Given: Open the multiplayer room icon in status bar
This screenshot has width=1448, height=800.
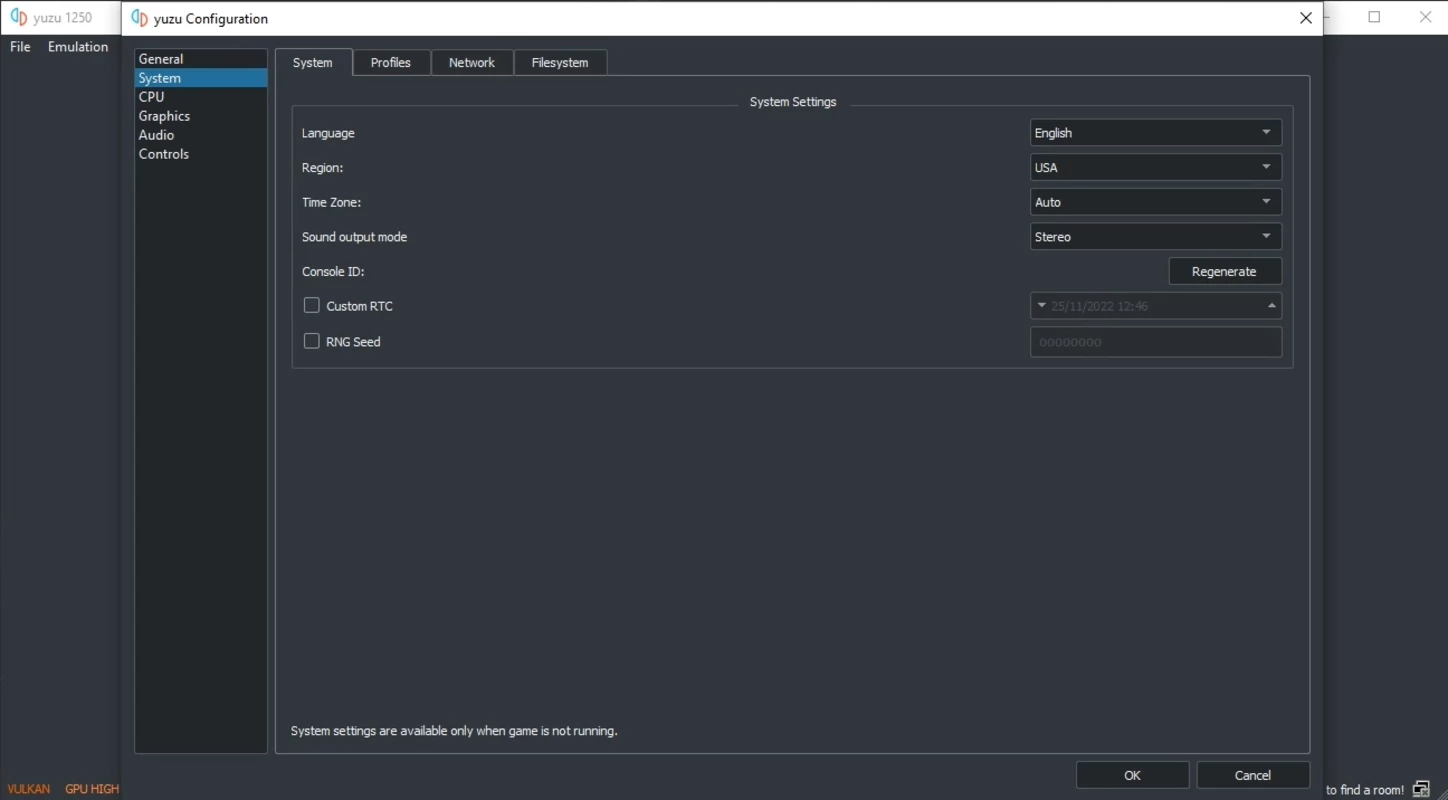Looking at the screenshot, I should [1421, 789].
